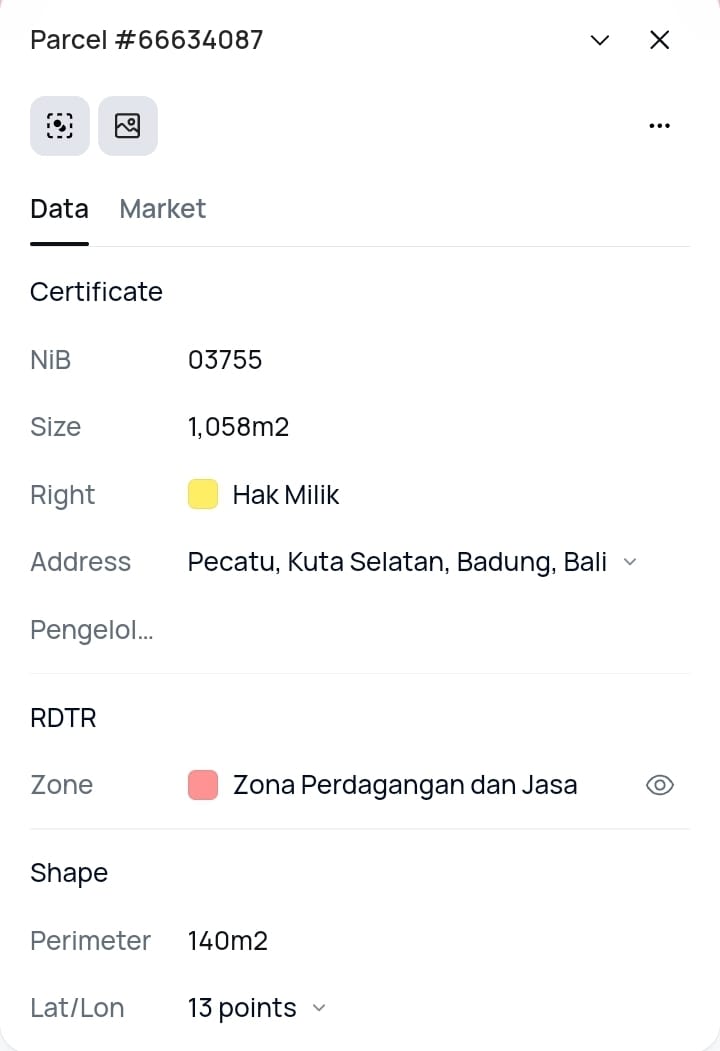Viewport: 720px width, 1051px height.
Task: Click the 1,058m2 size value
Action: (x=238, y=427)
